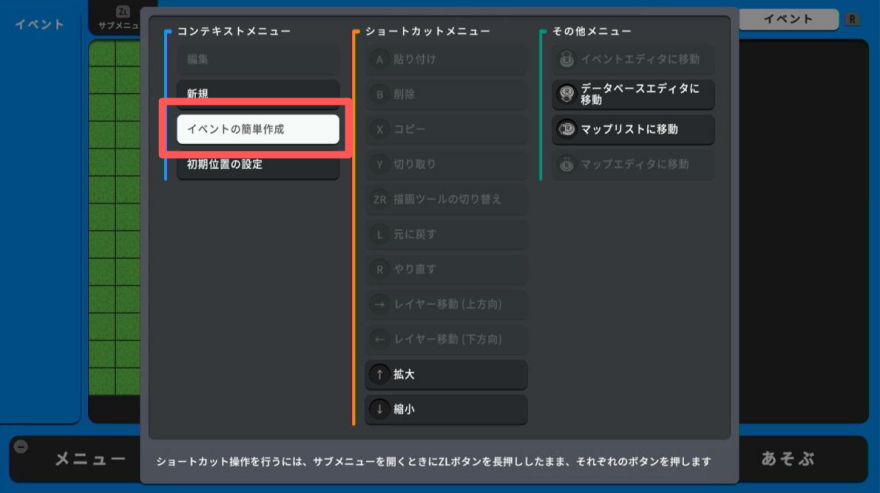Click the down arrow icon beside 縮小
This screenshot has width=880, height=493.
tap(379, 409)
